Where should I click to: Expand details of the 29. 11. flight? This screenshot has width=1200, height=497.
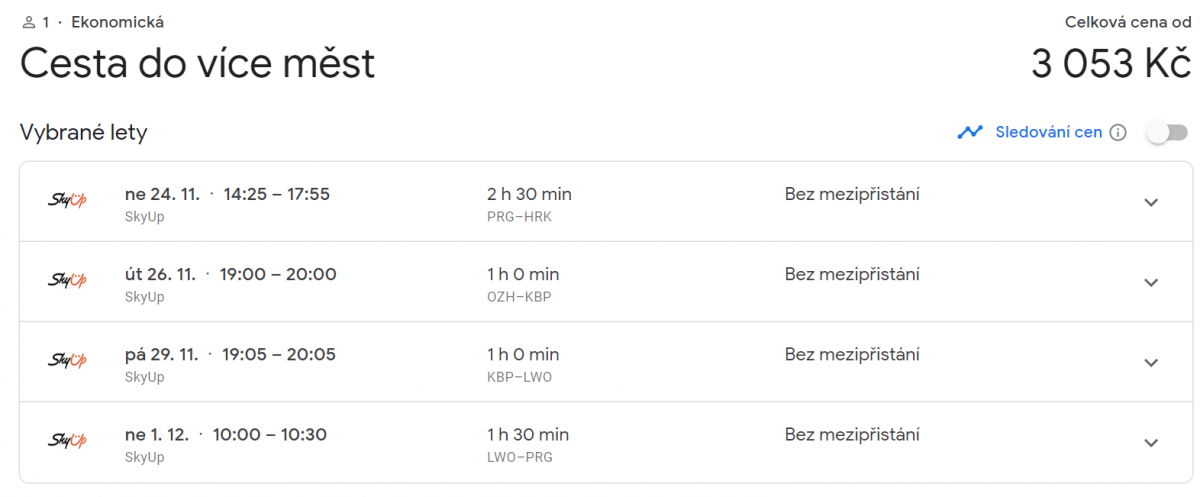(x=1151, y=362)
